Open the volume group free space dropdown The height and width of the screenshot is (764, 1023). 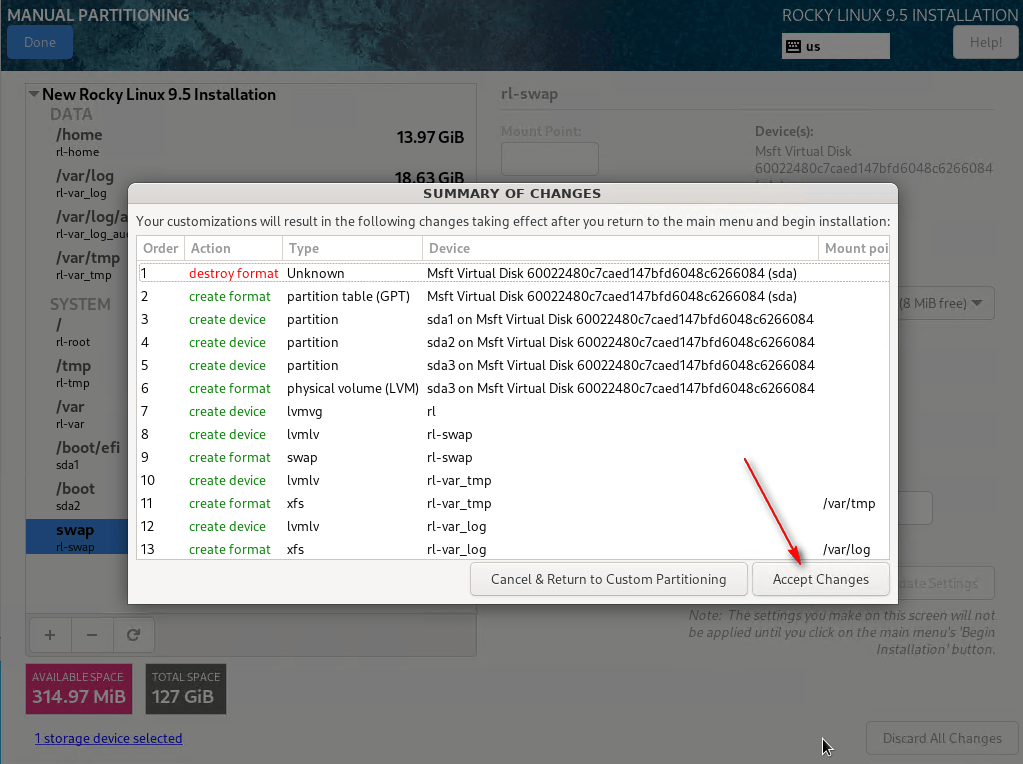click(x=944, y=303)
